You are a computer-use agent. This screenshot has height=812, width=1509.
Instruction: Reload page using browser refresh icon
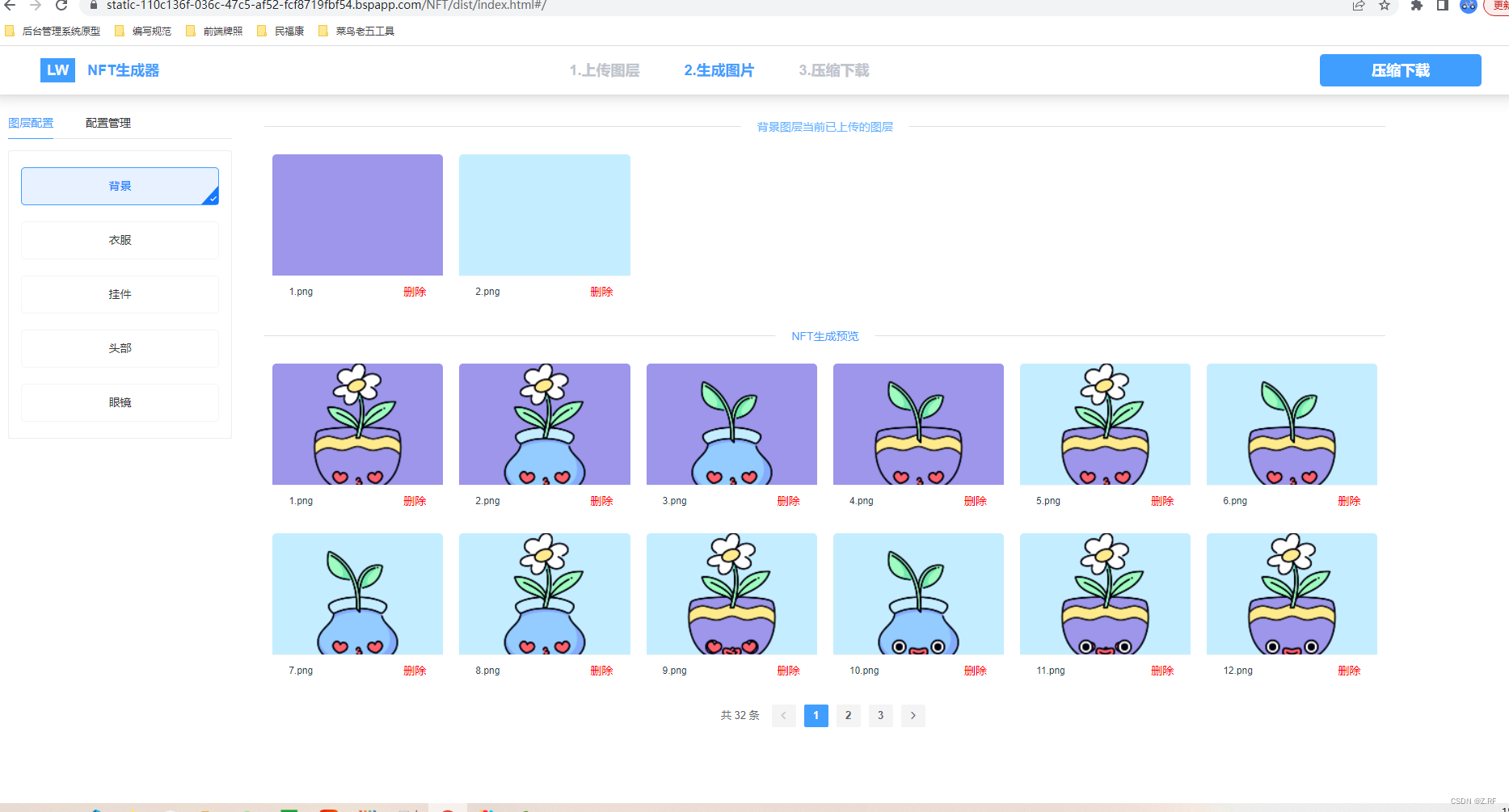[x=62, y=6]
